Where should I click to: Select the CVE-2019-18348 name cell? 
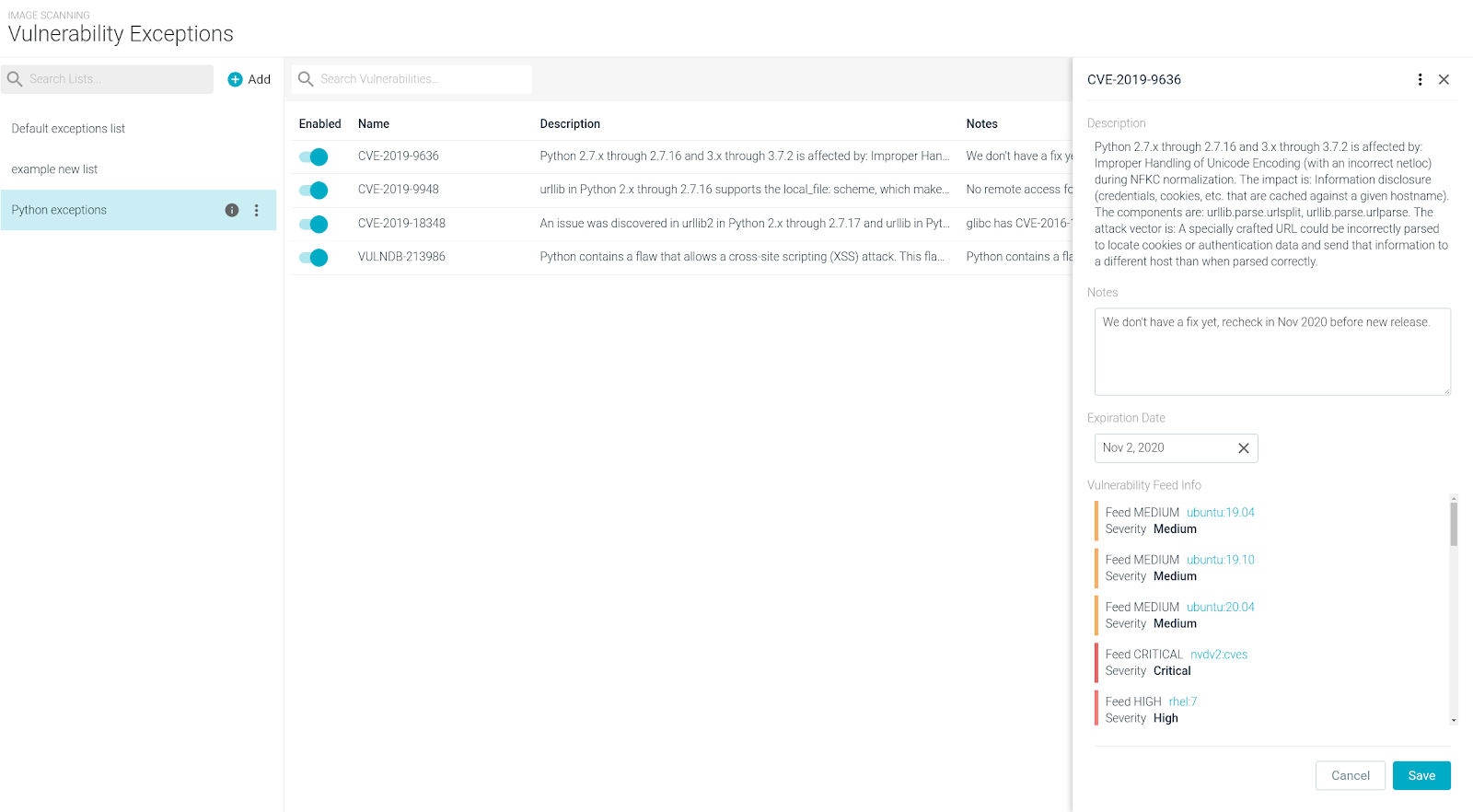[x=401, y=224]
